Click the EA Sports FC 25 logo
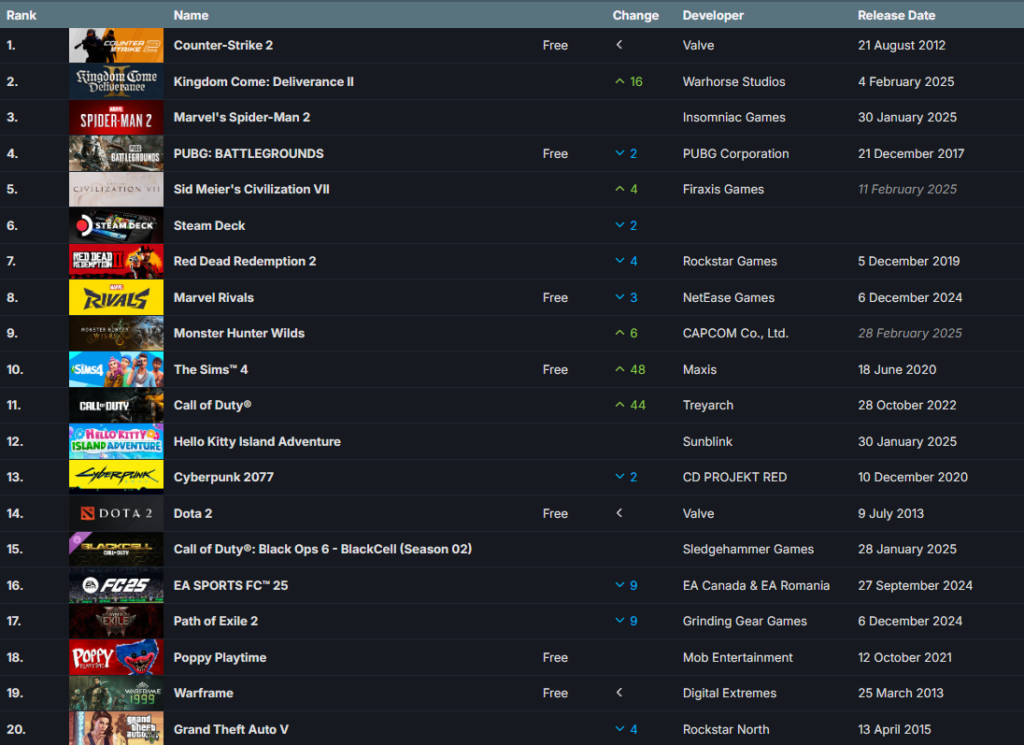The width and height of the screenshot is (1024, 745). click(116, 585)
